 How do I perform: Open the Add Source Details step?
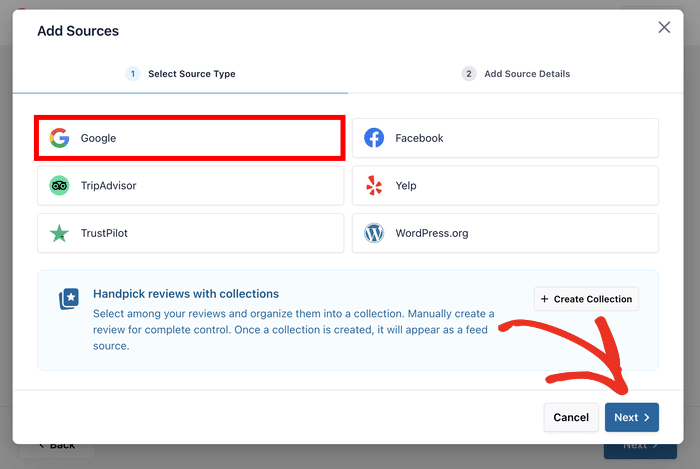click(525, 74)
